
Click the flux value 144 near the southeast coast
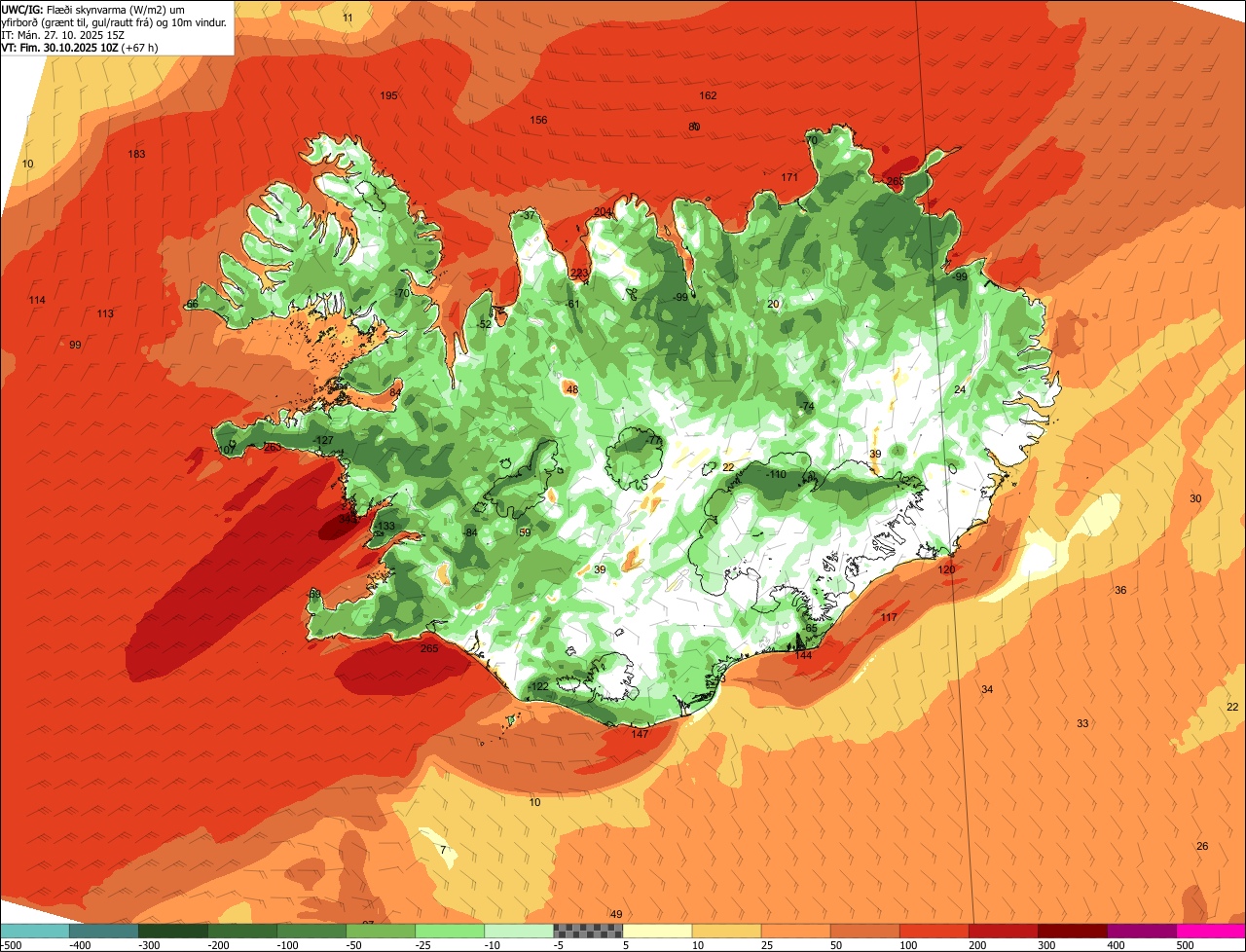point(803,655)
